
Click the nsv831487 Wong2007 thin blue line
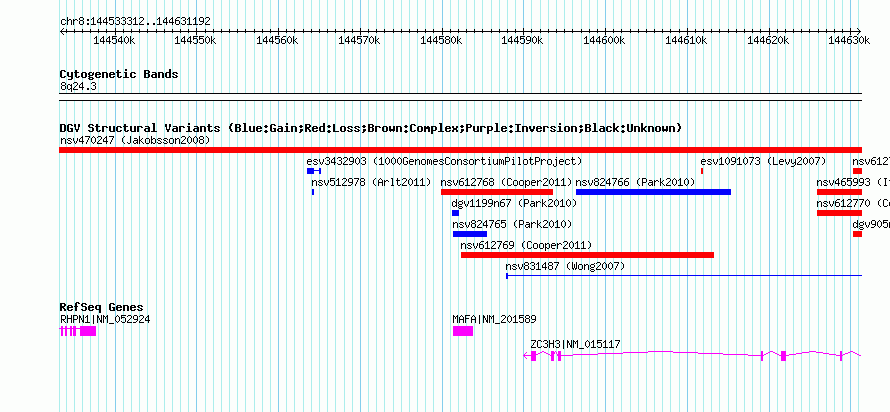(x=684, y=276)
